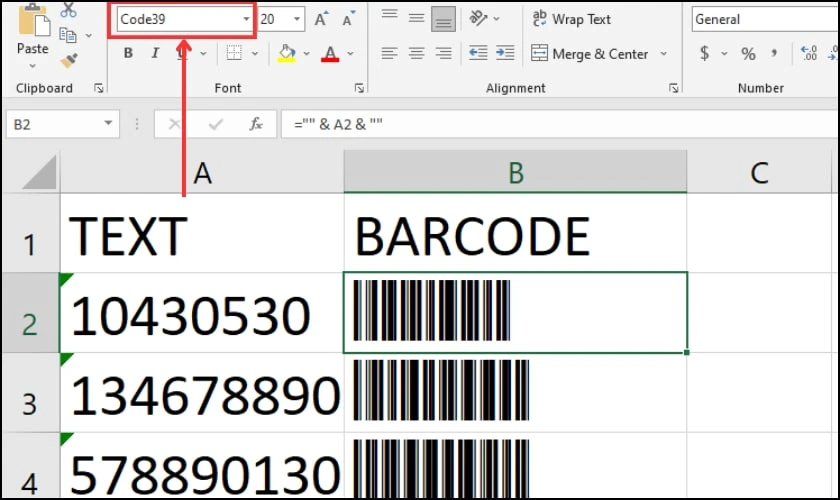Click the Insert Function fx icon
Image resolution: width=840 pixels, height=500 pixels.
pos(256,124)
